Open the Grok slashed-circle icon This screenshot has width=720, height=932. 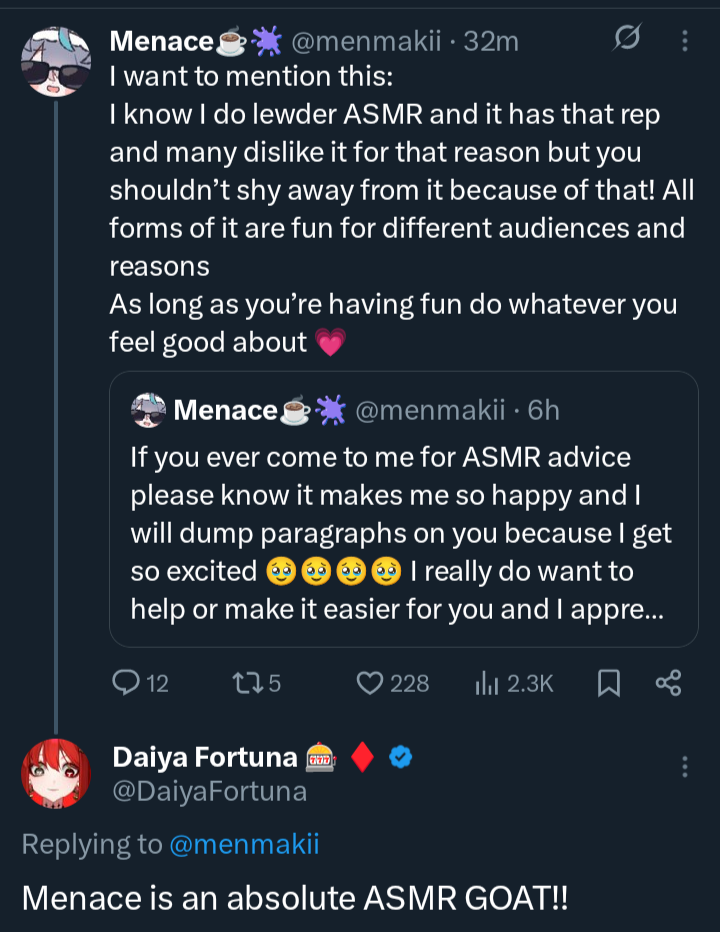tap(627, 40)
